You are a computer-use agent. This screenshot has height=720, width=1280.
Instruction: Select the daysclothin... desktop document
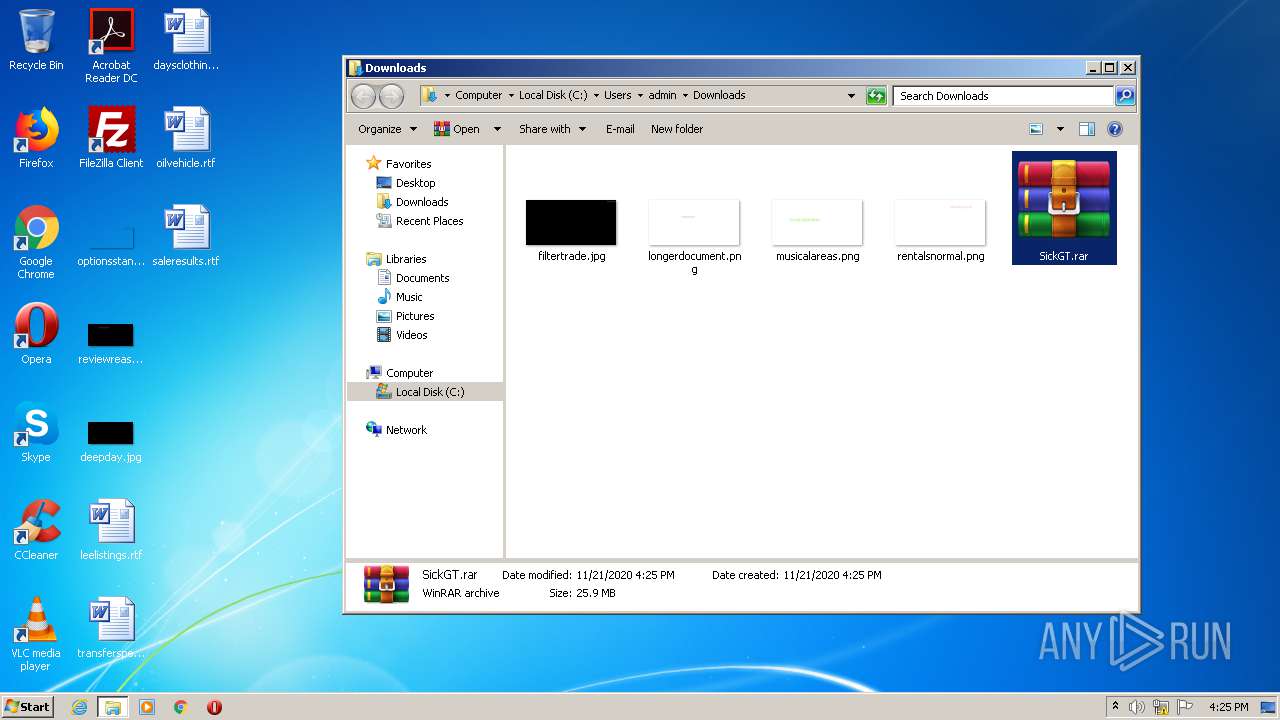pyautogui.click(x=186, y=40)
